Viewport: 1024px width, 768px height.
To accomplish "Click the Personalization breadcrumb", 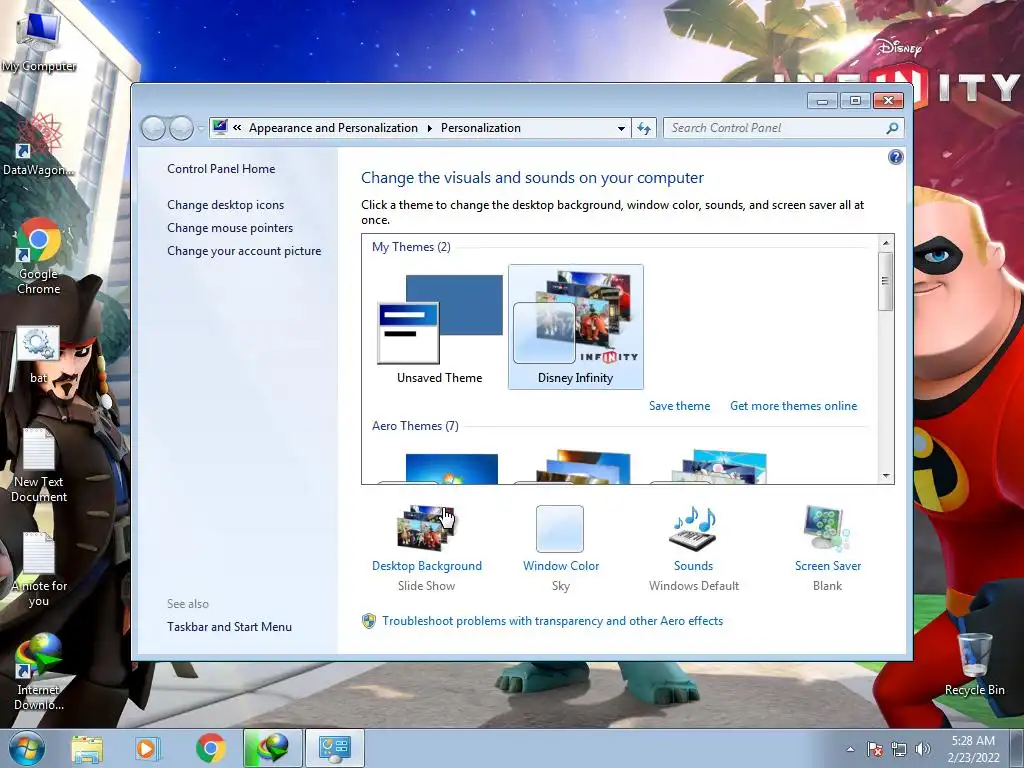I will coord(481,128).
